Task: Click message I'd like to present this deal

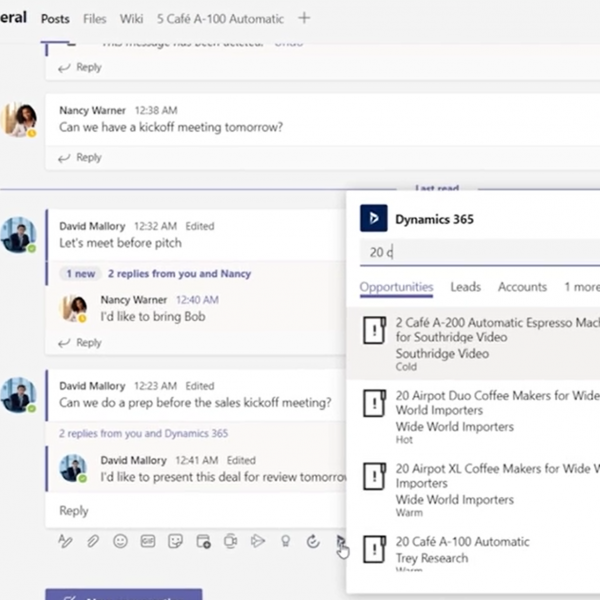Action: [223, 477]
